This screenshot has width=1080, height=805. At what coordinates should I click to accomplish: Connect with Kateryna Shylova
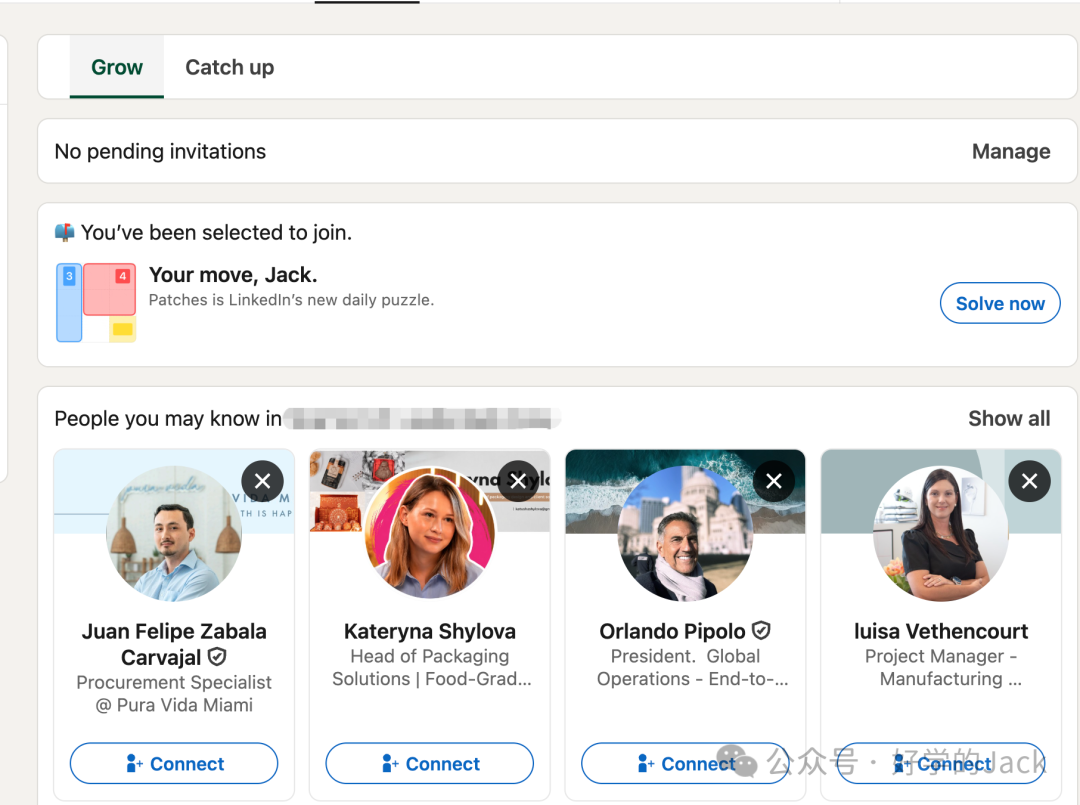430,763
